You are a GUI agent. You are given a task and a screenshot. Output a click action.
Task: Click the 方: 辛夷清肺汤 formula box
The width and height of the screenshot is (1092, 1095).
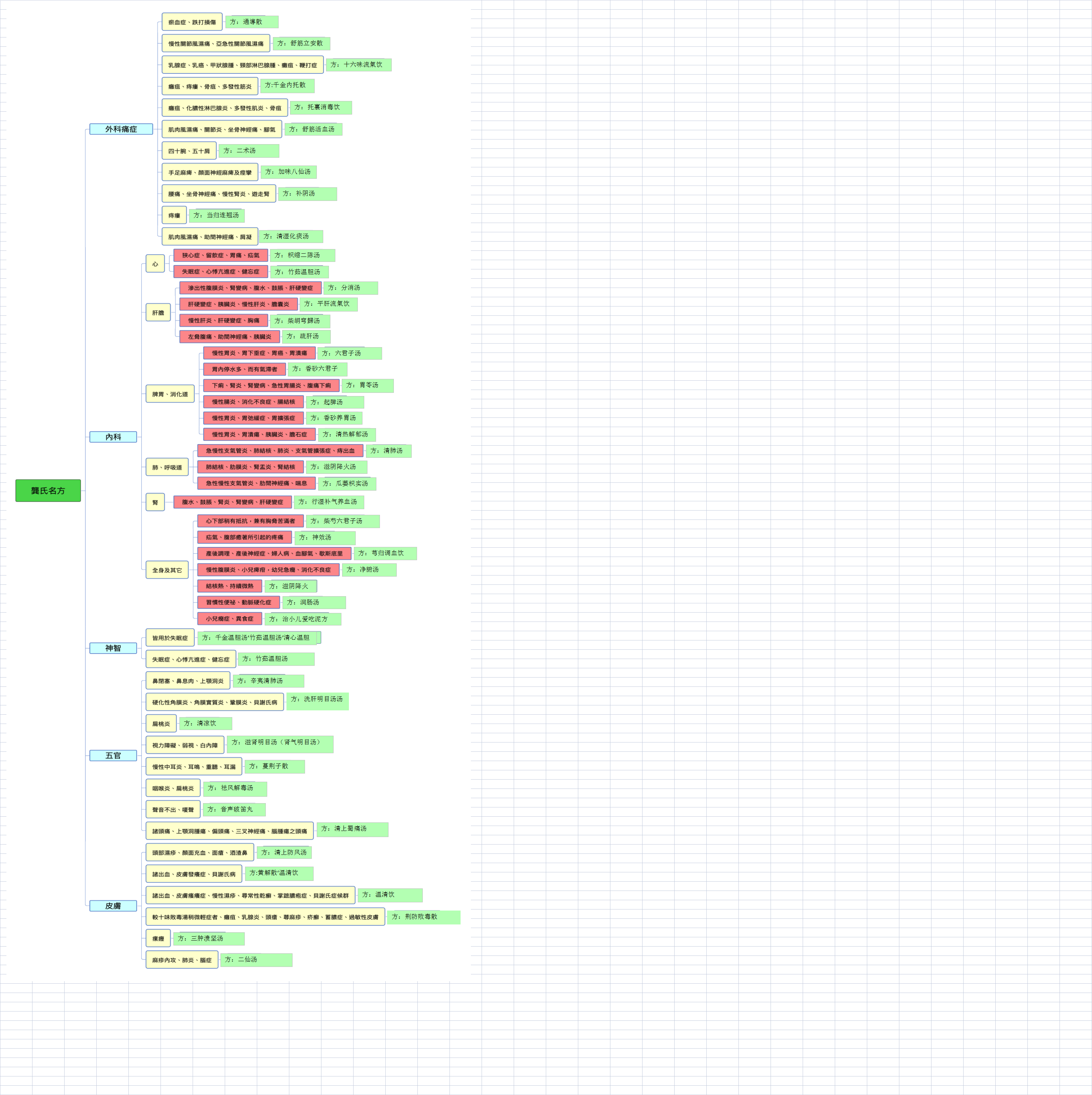coord(269,681)
